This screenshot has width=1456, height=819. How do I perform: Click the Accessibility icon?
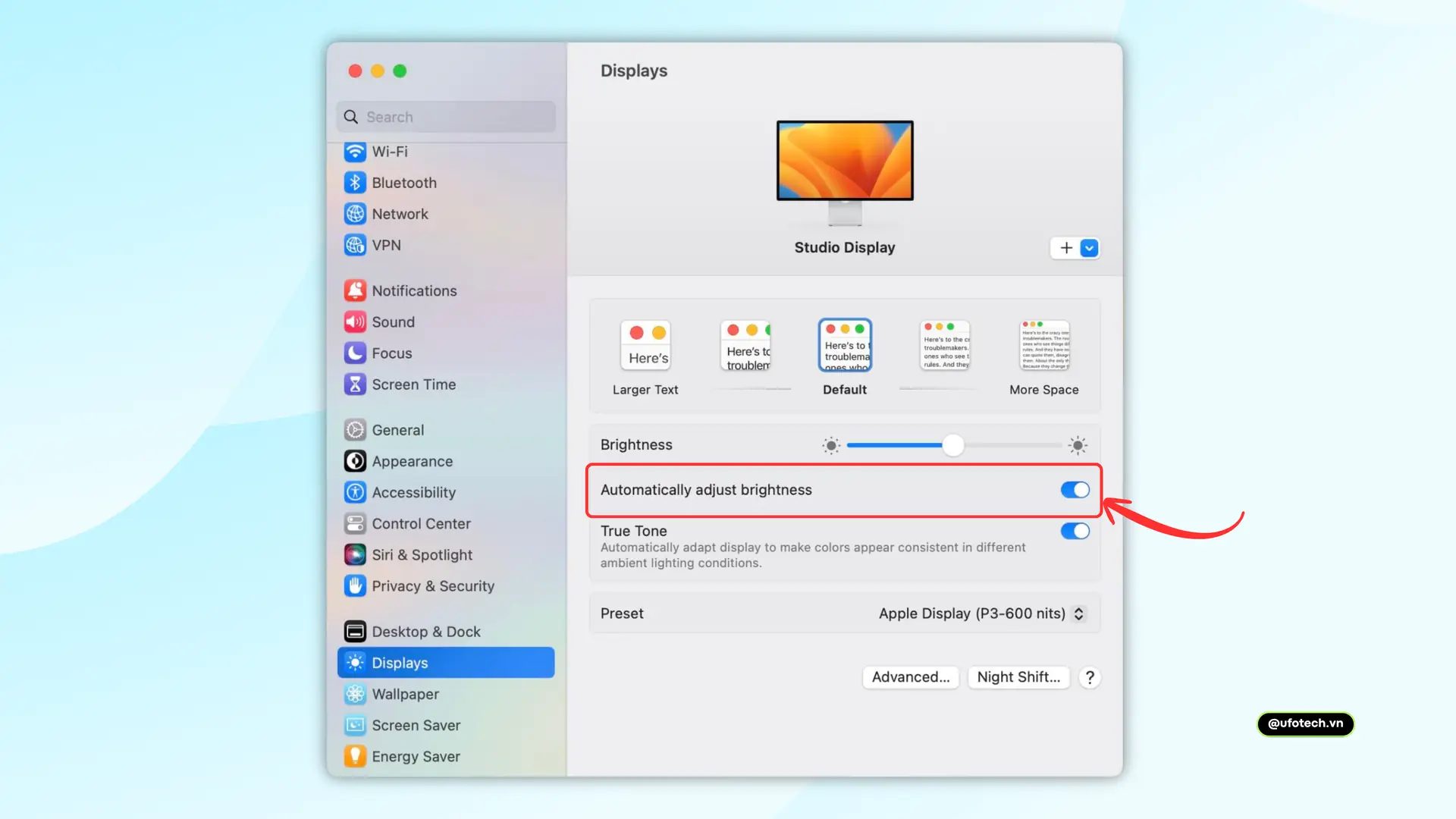click(x=355, y=492)
